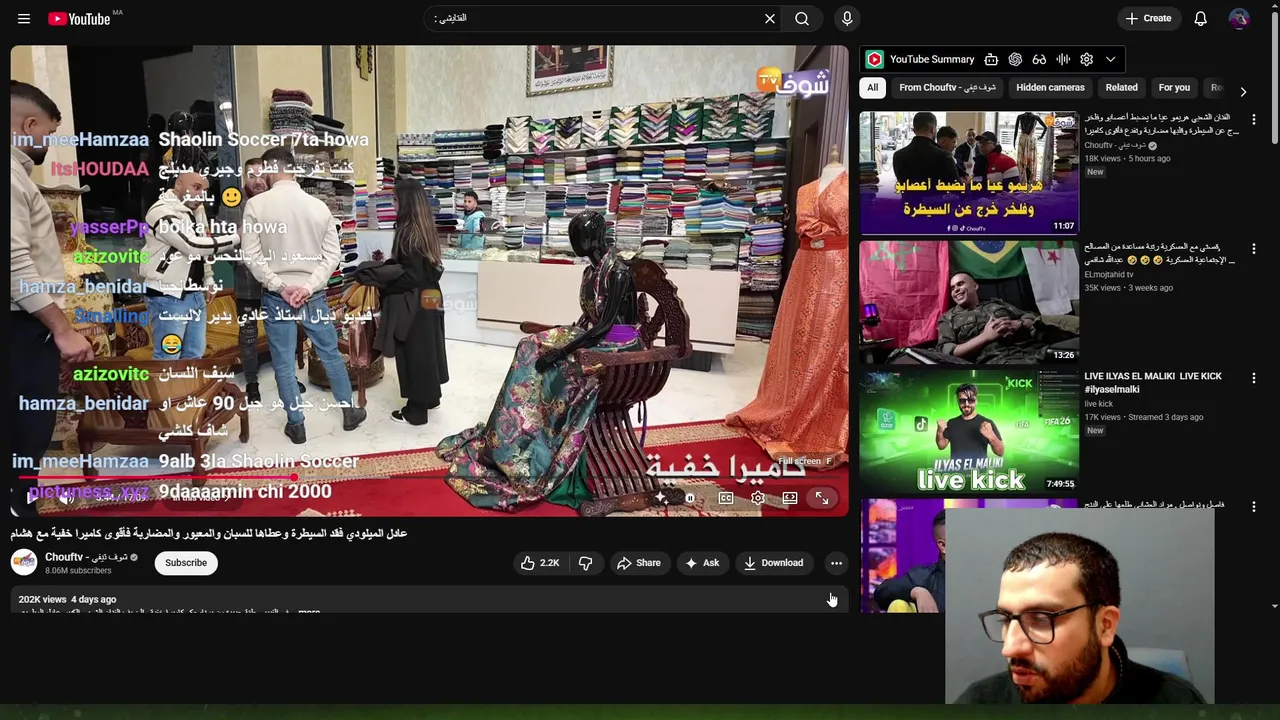This screenshot has height=720, width=1280.
Task: Show more filter chips with right arrow
Action: (1243, 91)
